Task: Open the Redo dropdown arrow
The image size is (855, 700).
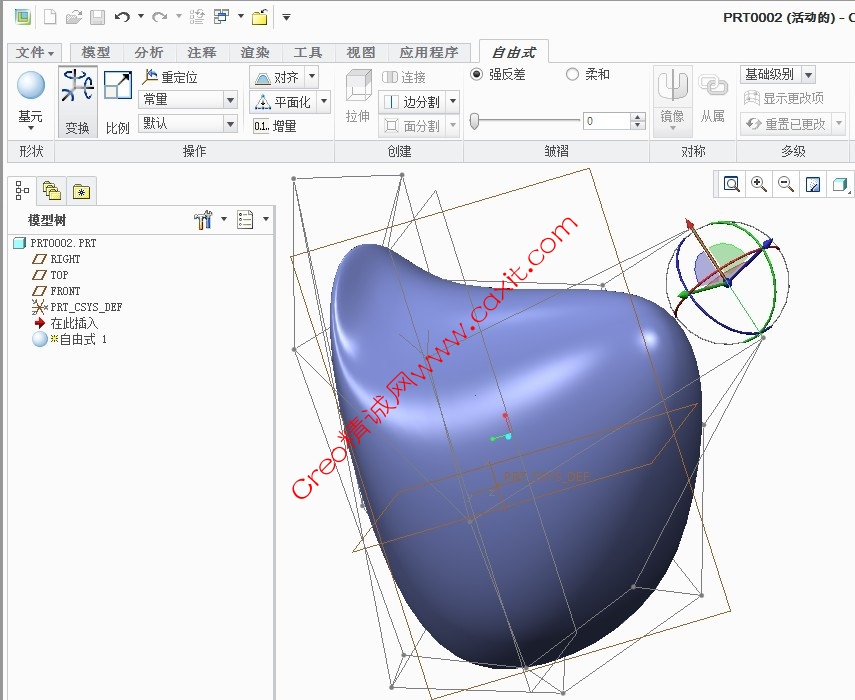Action: [x=178, y=16]
